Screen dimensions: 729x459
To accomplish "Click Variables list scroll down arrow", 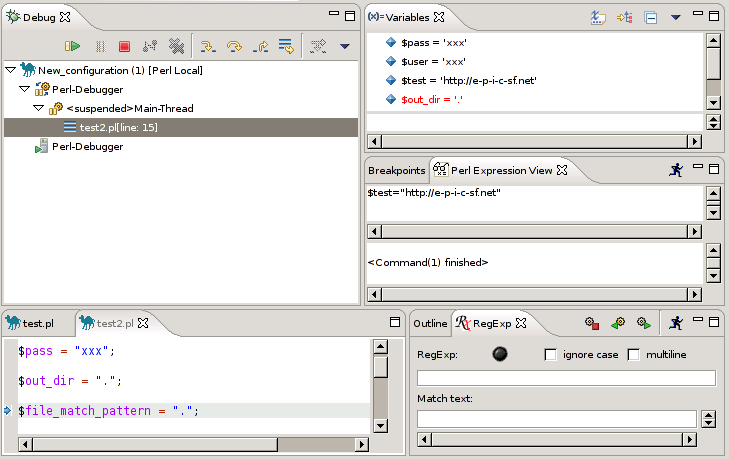I will pyautogui.click(x=713, y=102).
